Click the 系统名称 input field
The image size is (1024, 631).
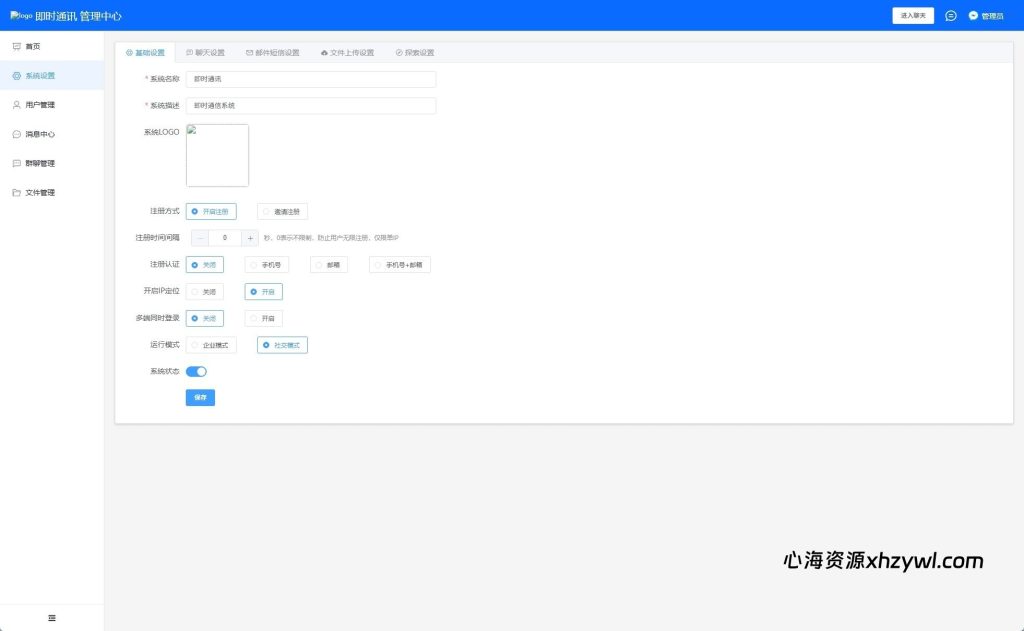[311, 79]
